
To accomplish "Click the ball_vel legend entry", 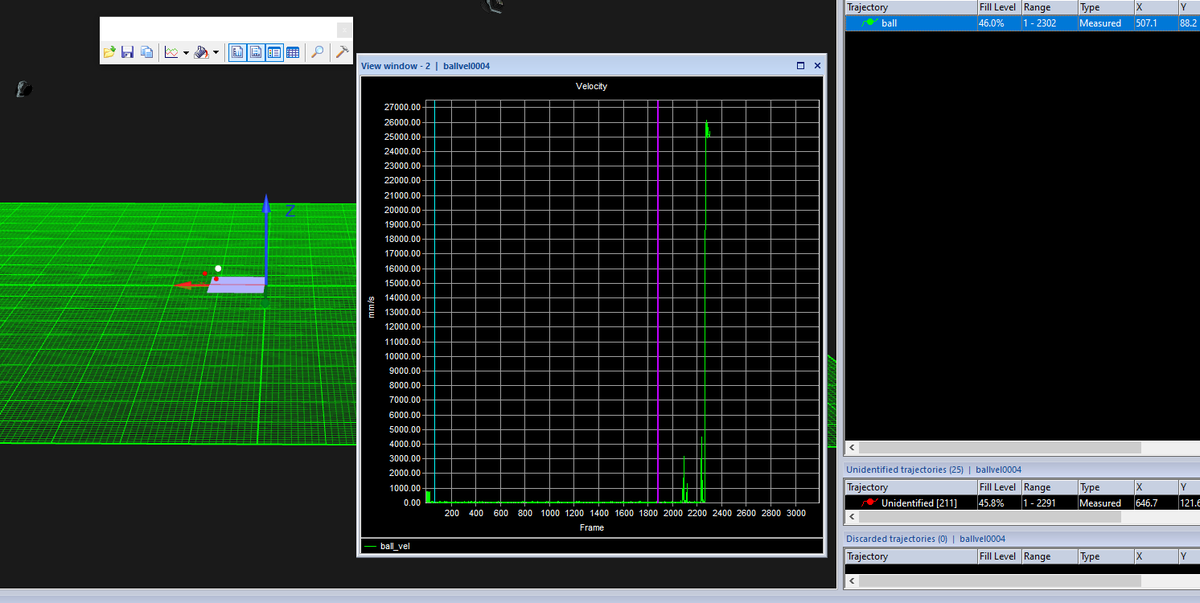I will point(386,546).
